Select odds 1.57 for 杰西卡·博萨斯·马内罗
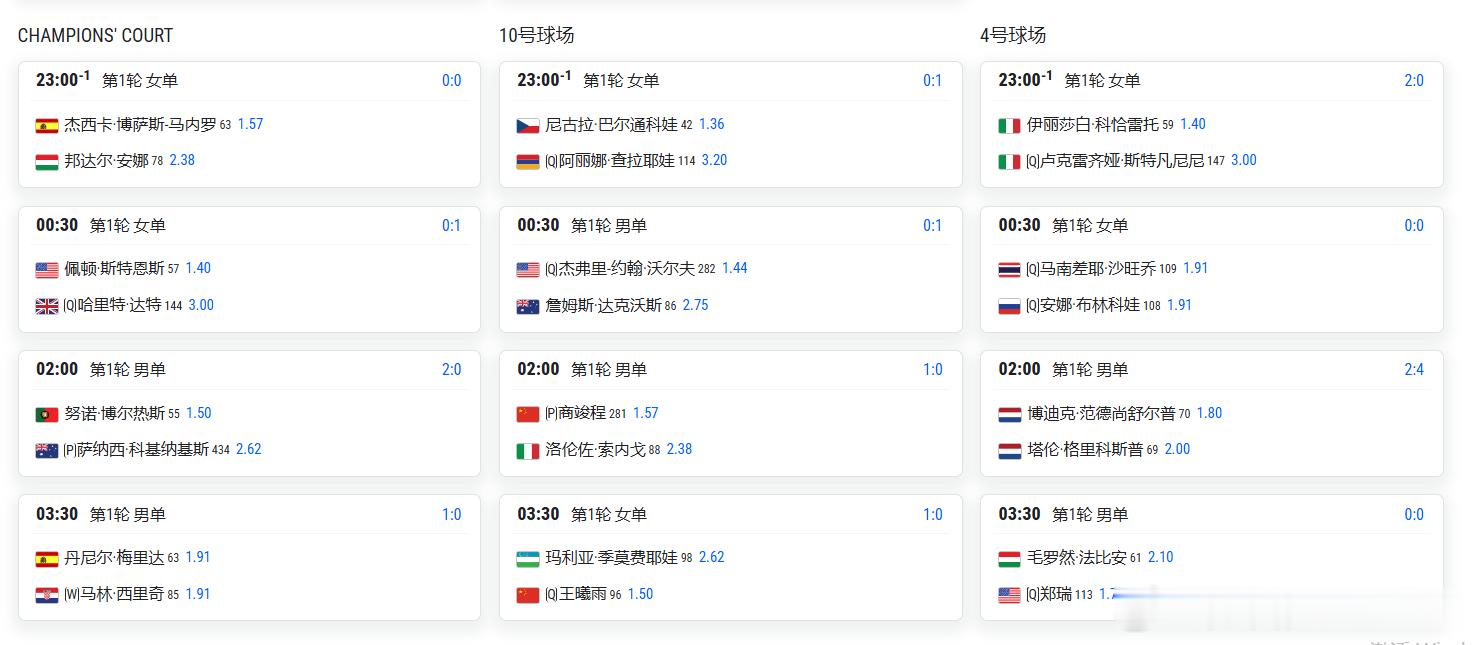Screen dimensions: 1474x645 (x=250, y=124)
